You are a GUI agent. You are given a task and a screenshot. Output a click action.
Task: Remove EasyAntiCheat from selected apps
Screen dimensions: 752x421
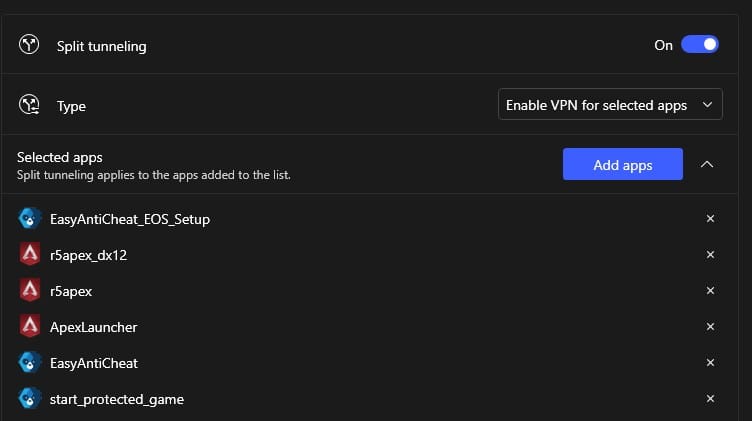coord(710,363)
